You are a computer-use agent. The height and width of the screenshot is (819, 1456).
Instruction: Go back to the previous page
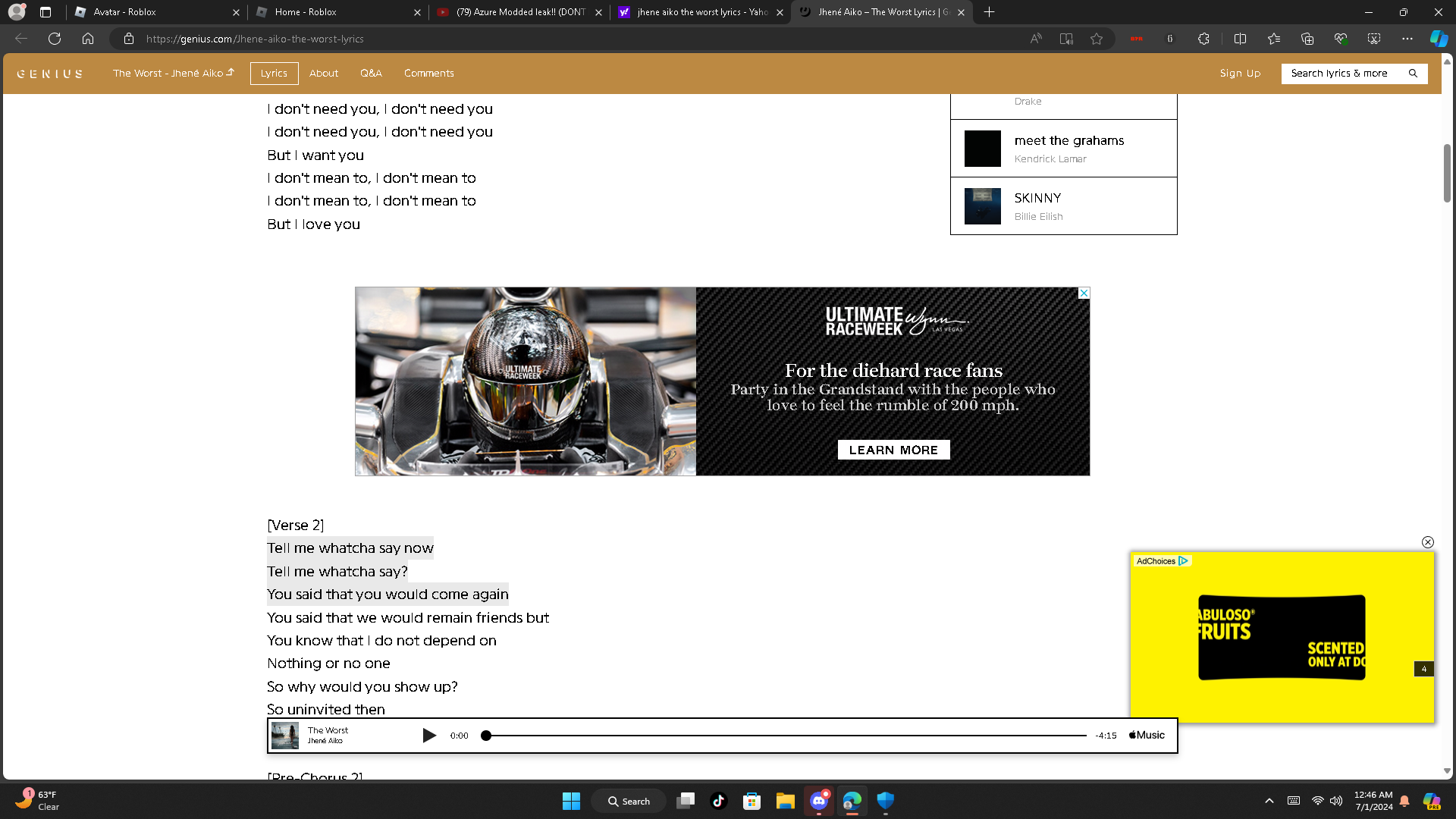pos(21,39)
